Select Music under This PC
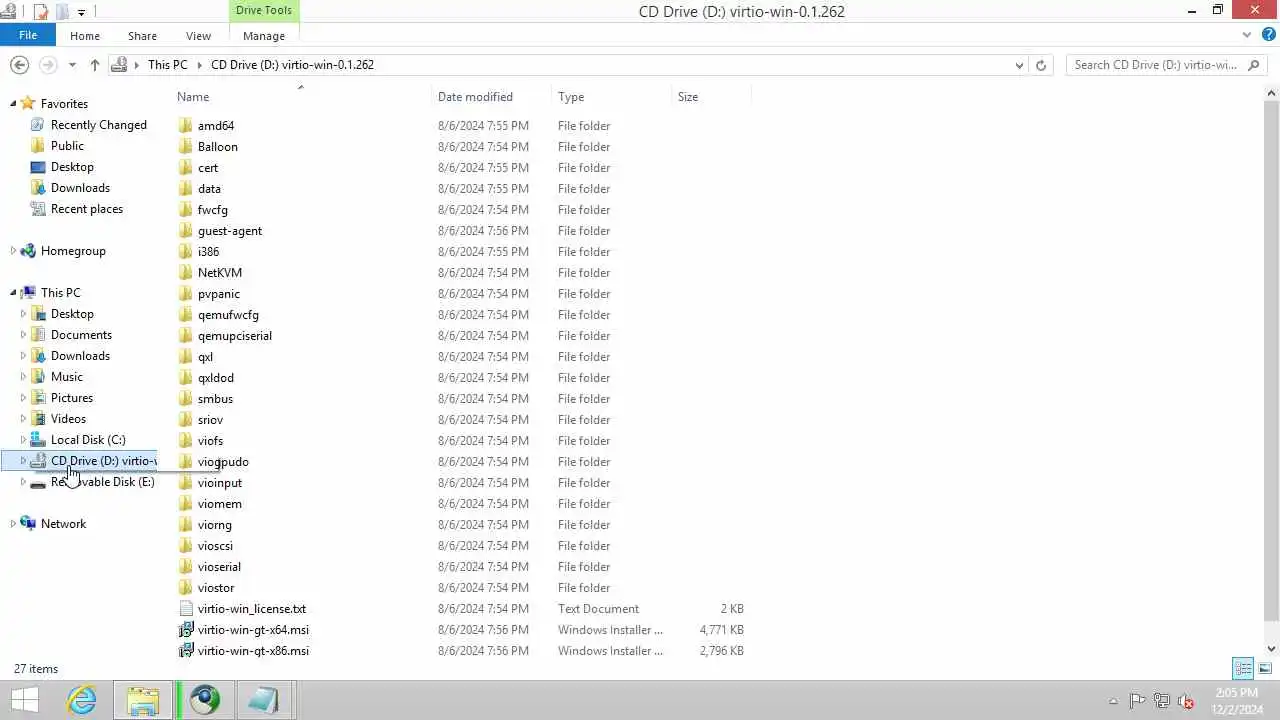 67,377
